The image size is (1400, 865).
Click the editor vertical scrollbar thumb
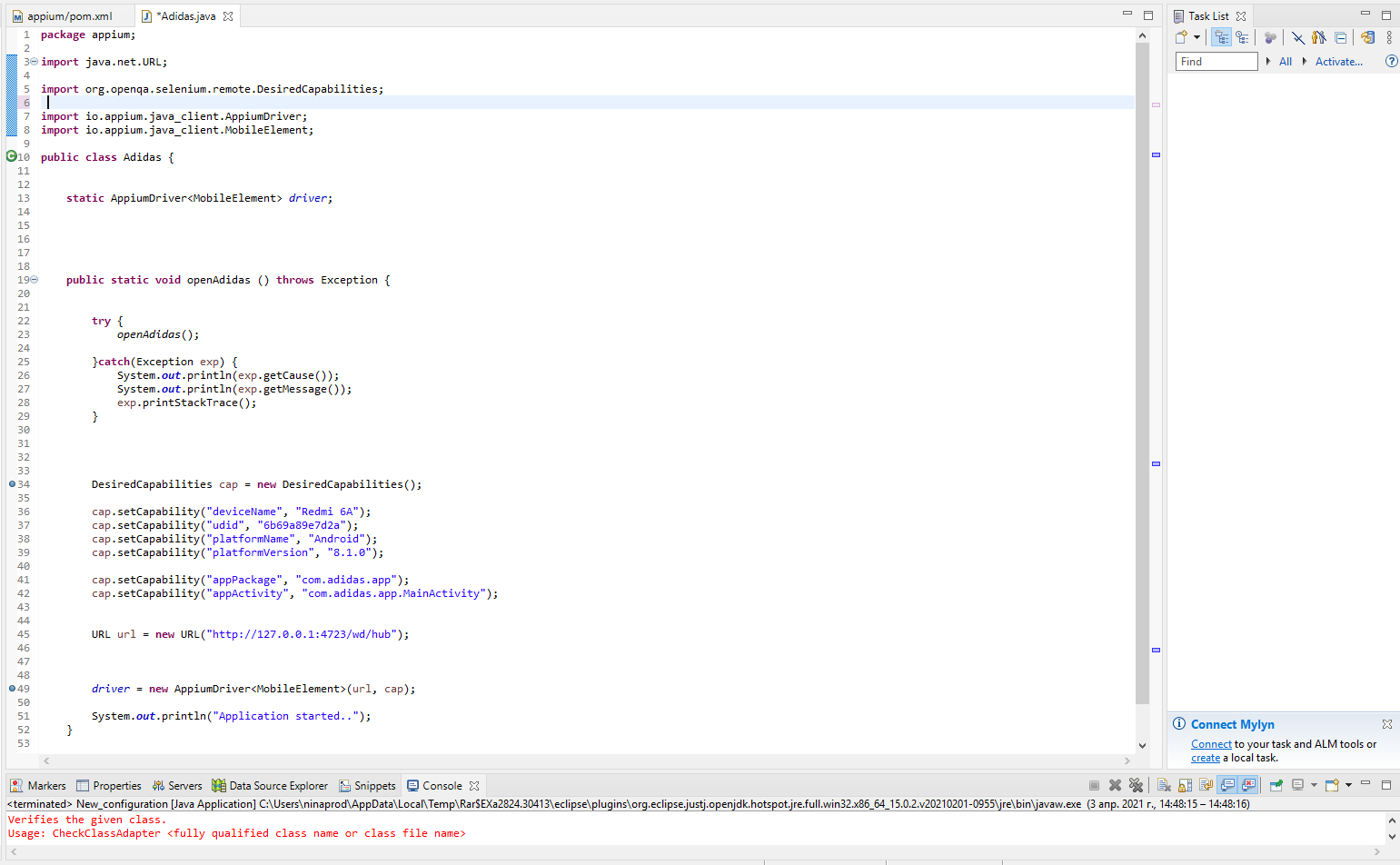1142,373
